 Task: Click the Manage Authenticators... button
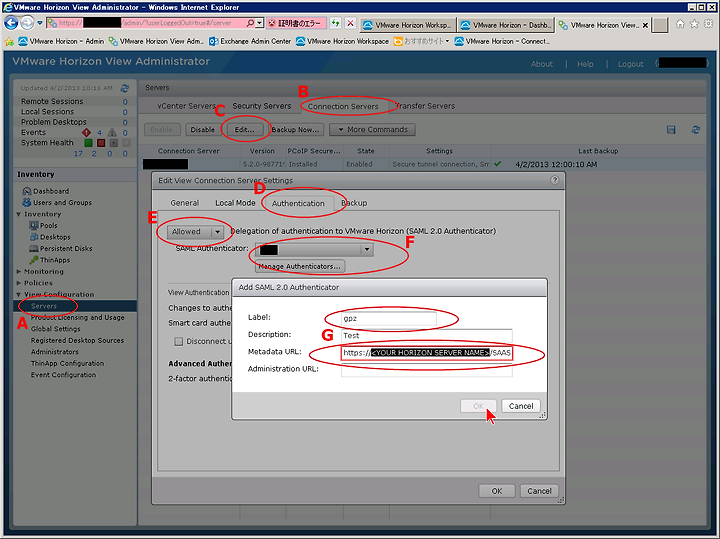point(299,266)
